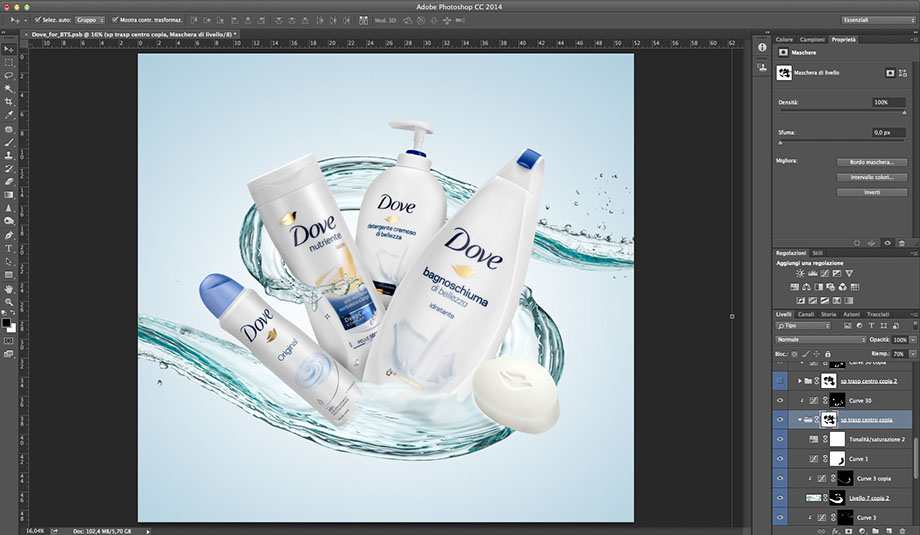Screen dimensions: 920x535
Task: Select the Dodge tool
Action: click(8, 221)
